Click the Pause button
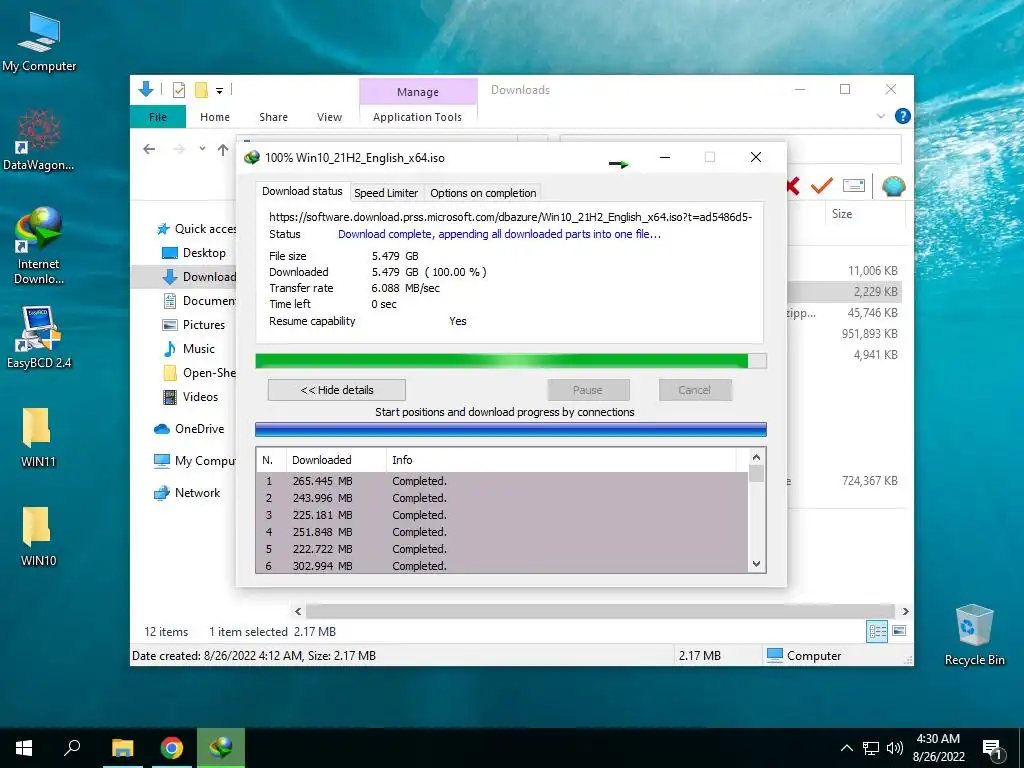 click(588, 390)
